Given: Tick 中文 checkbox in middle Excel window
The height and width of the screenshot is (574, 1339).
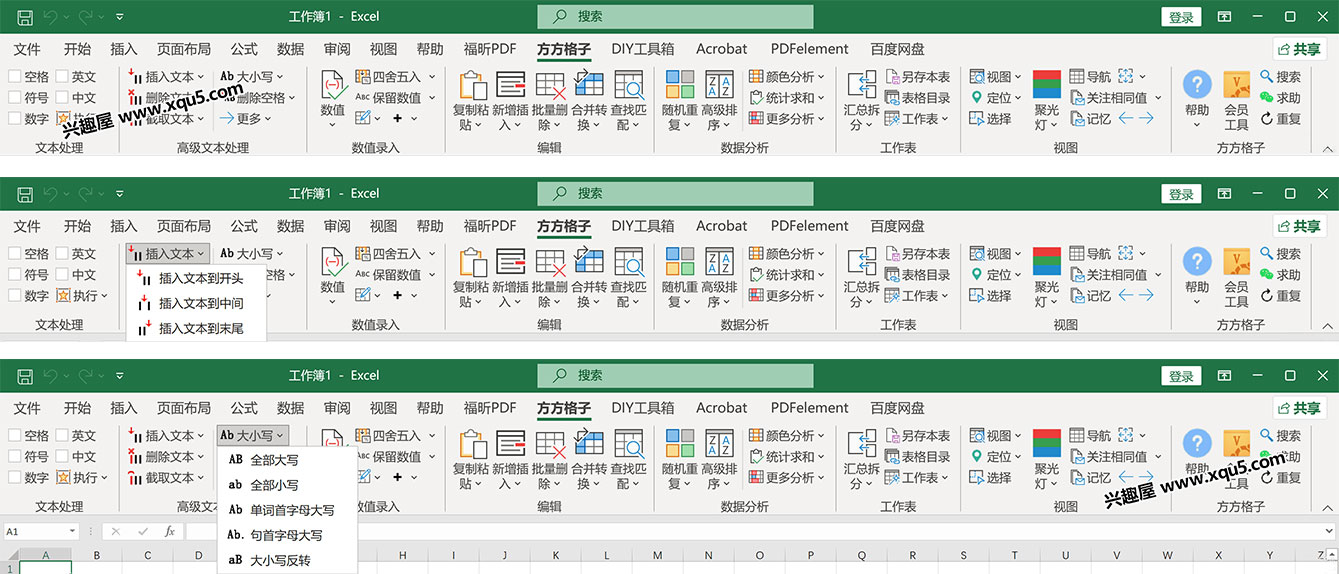Looking at the screenshot, I should coord(62,275).
